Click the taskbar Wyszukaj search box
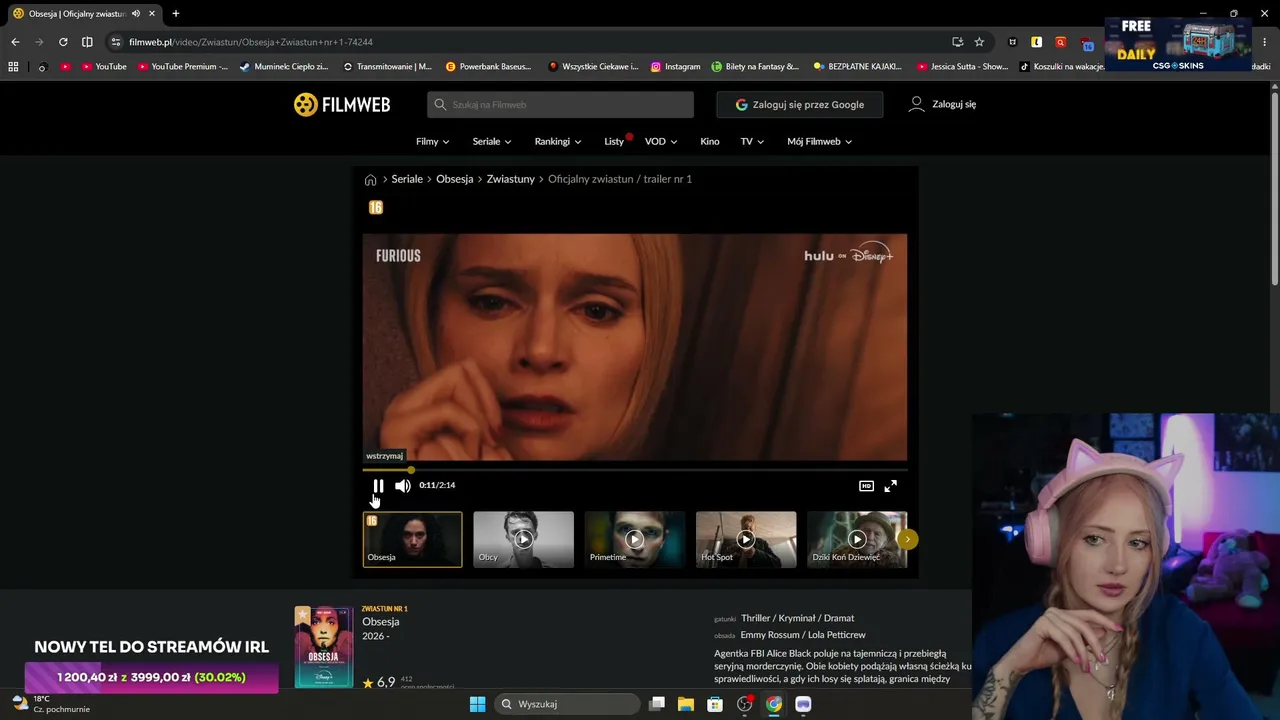The height and width of the screenshot is (720, 1280). pyautogui.click(x=567, y=704)
